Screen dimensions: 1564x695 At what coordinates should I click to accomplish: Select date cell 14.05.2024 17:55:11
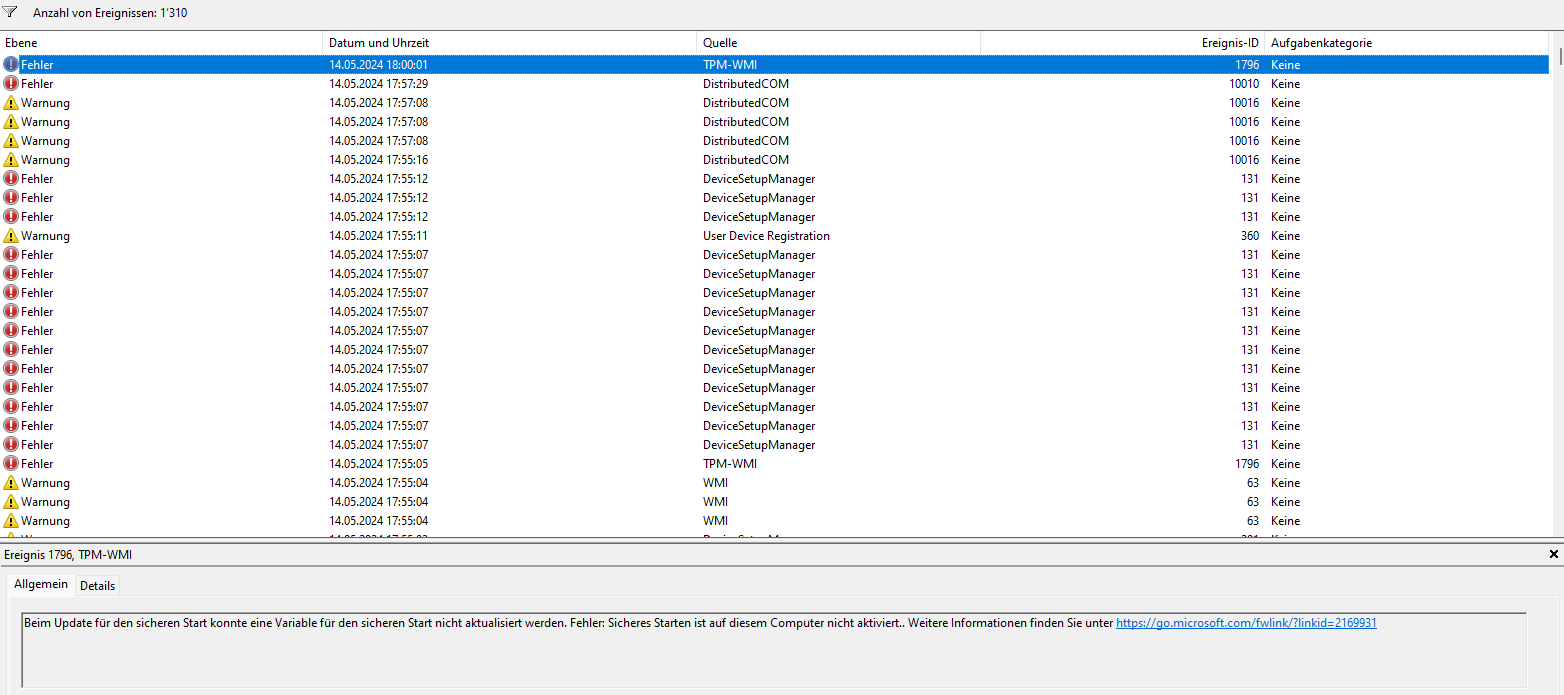click(x=378, y=235)
